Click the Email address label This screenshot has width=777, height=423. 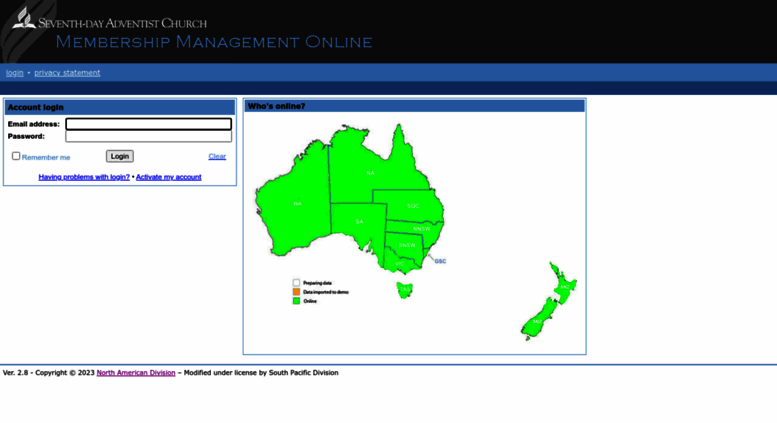(x=34, y=124)
